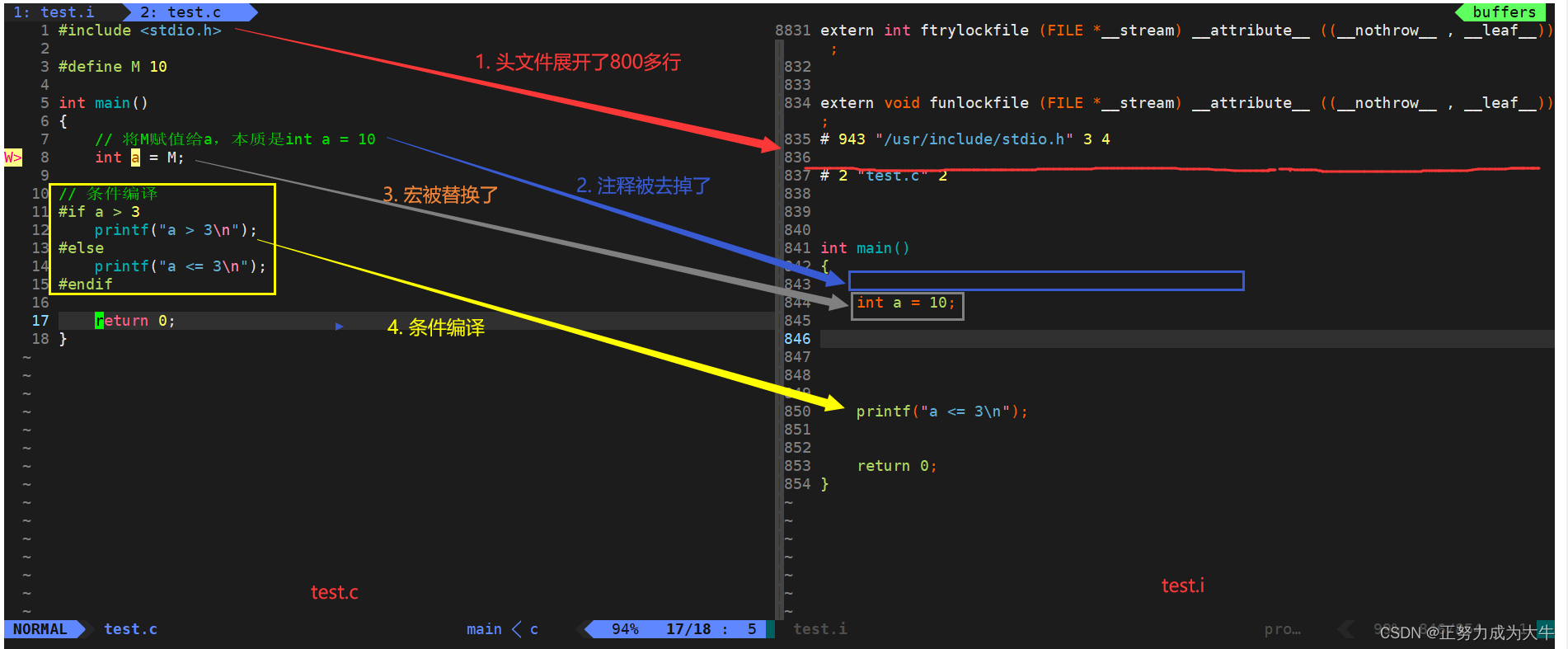Click the 94% position indicator
Image resolution: width=1568 pixels, height=649 pixels.
[x=625, y=629]
